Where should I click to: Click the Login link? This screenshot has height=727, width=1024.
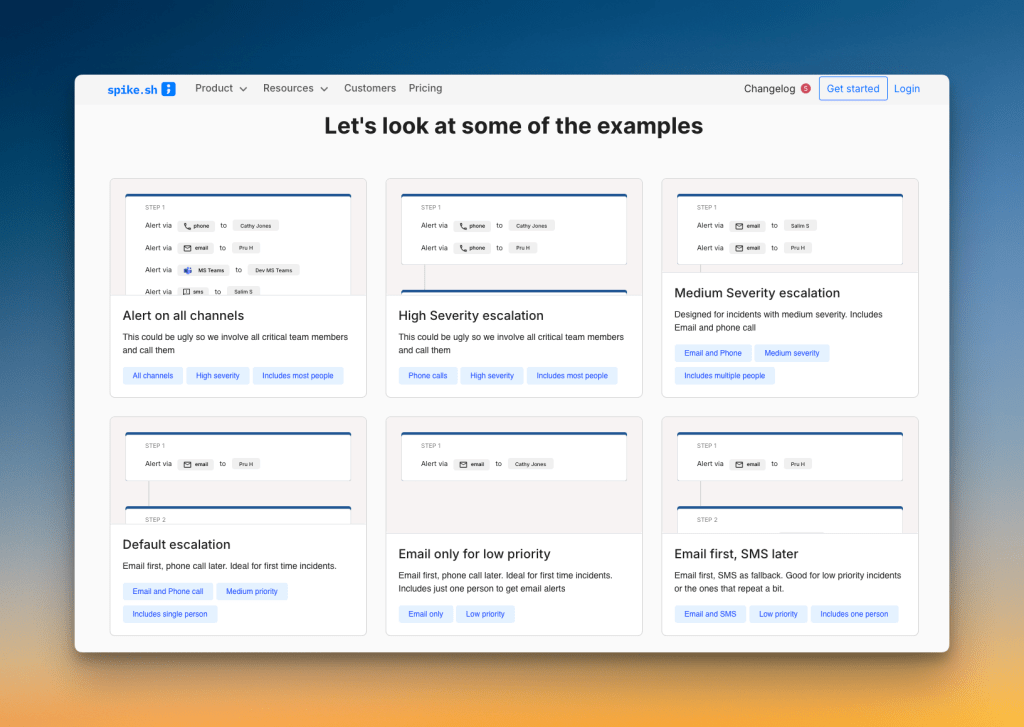coord(907,89)
